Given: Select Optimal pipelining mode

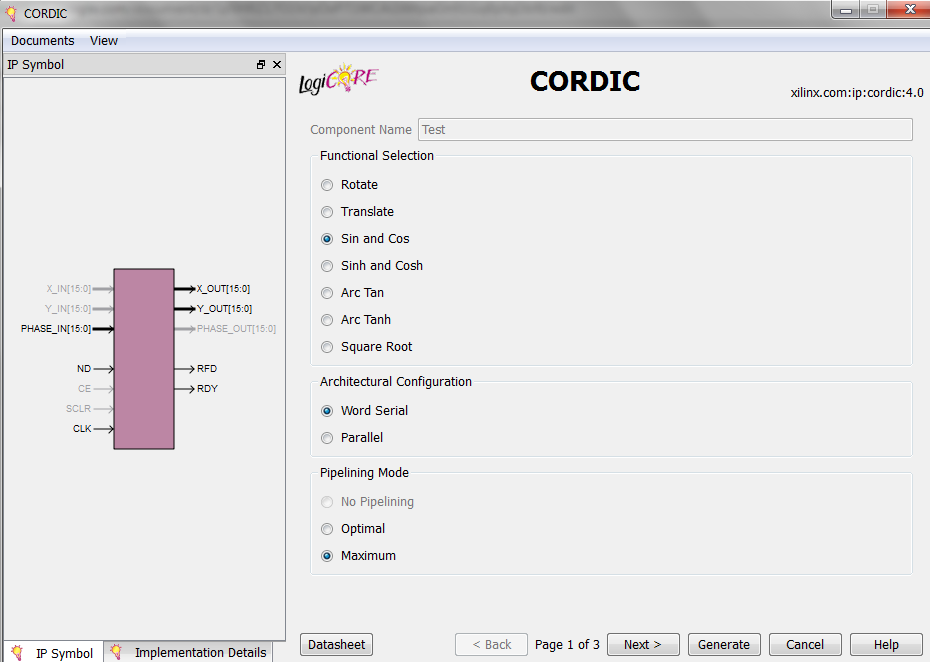Looking at the screenshot, I should (327, 529).
